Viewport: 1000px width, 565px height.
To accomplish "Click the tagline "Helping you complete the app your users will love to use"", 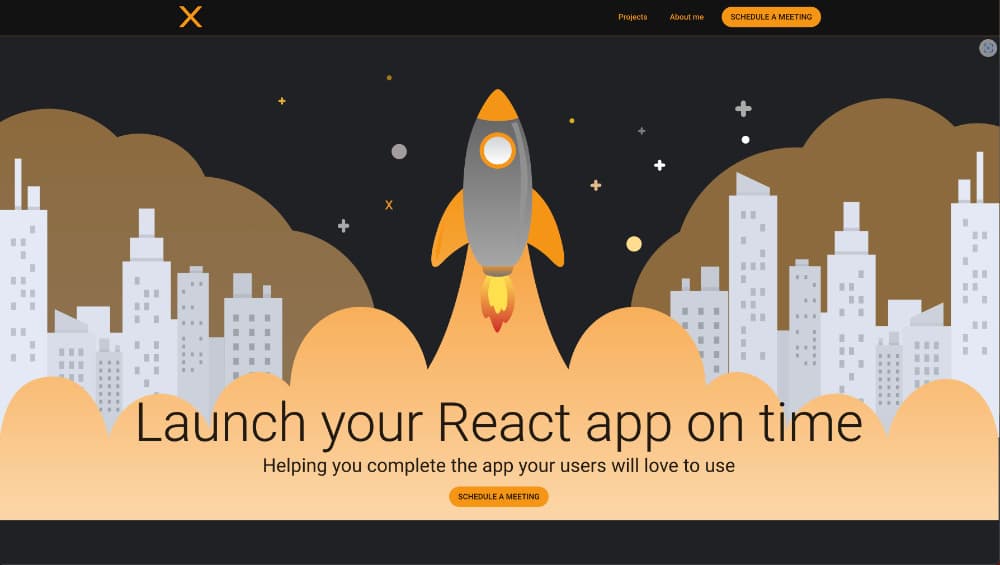I will 499,466.
